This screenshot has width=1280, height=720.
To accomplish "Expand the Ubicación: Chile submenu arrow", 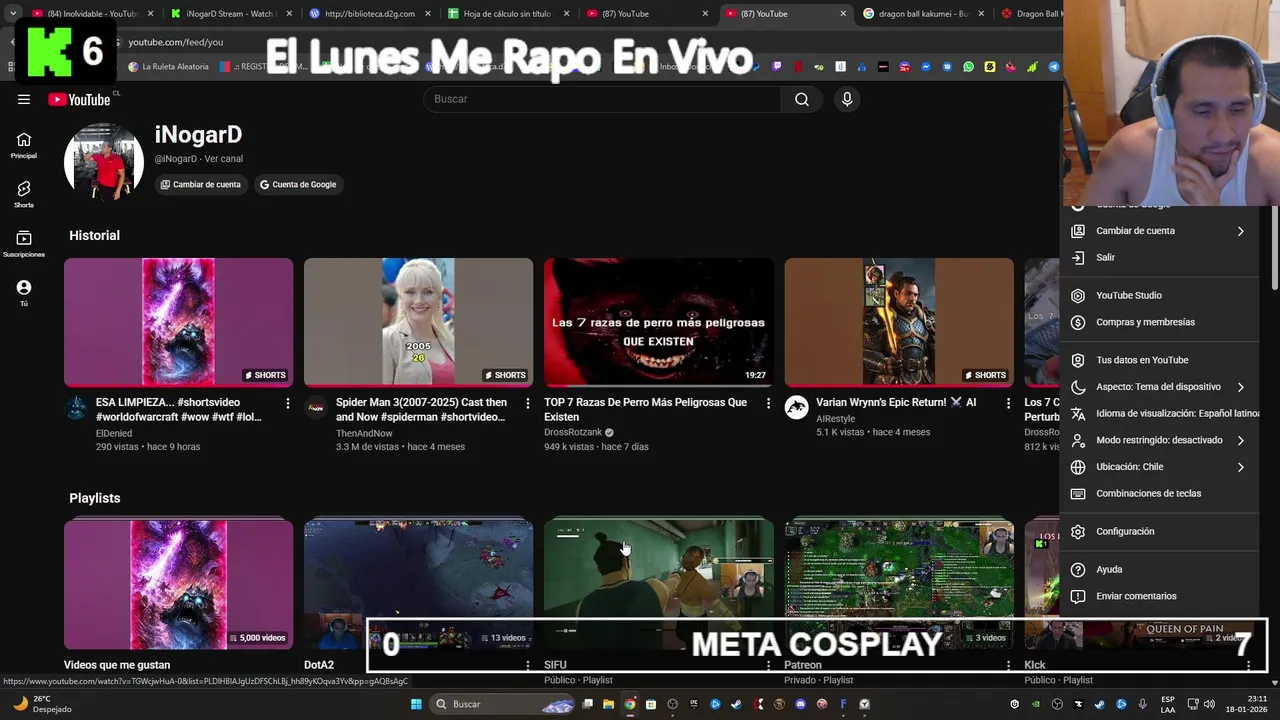I will click(1241, 467).
